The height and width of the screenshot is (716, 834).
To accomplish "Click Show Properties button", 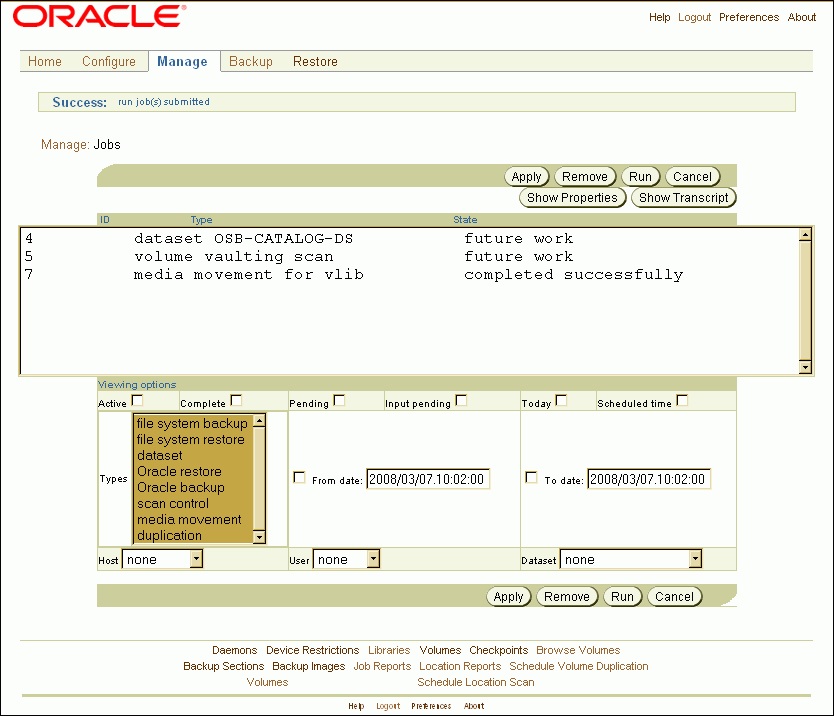I will pos(572,198).
